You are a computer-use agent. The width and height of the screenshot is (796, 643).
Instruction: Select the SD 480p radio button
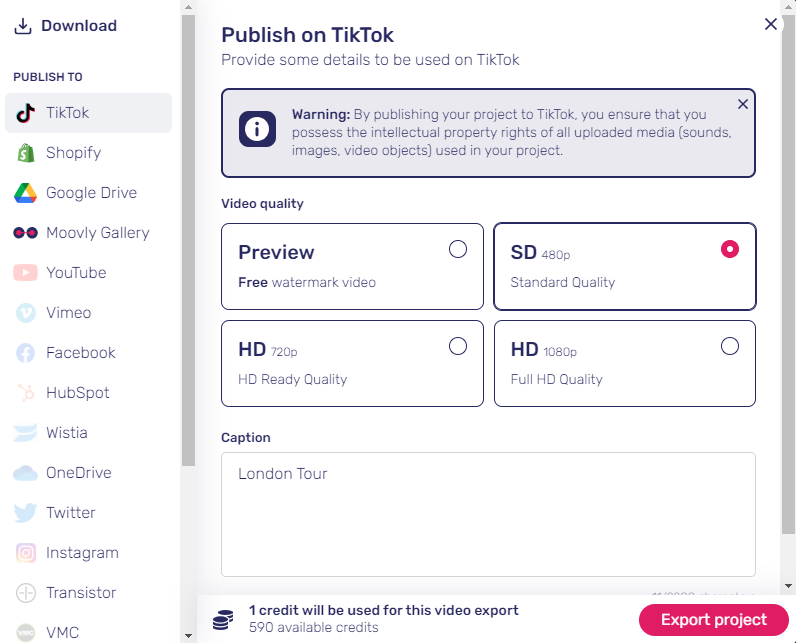click(x=730, y=249)
